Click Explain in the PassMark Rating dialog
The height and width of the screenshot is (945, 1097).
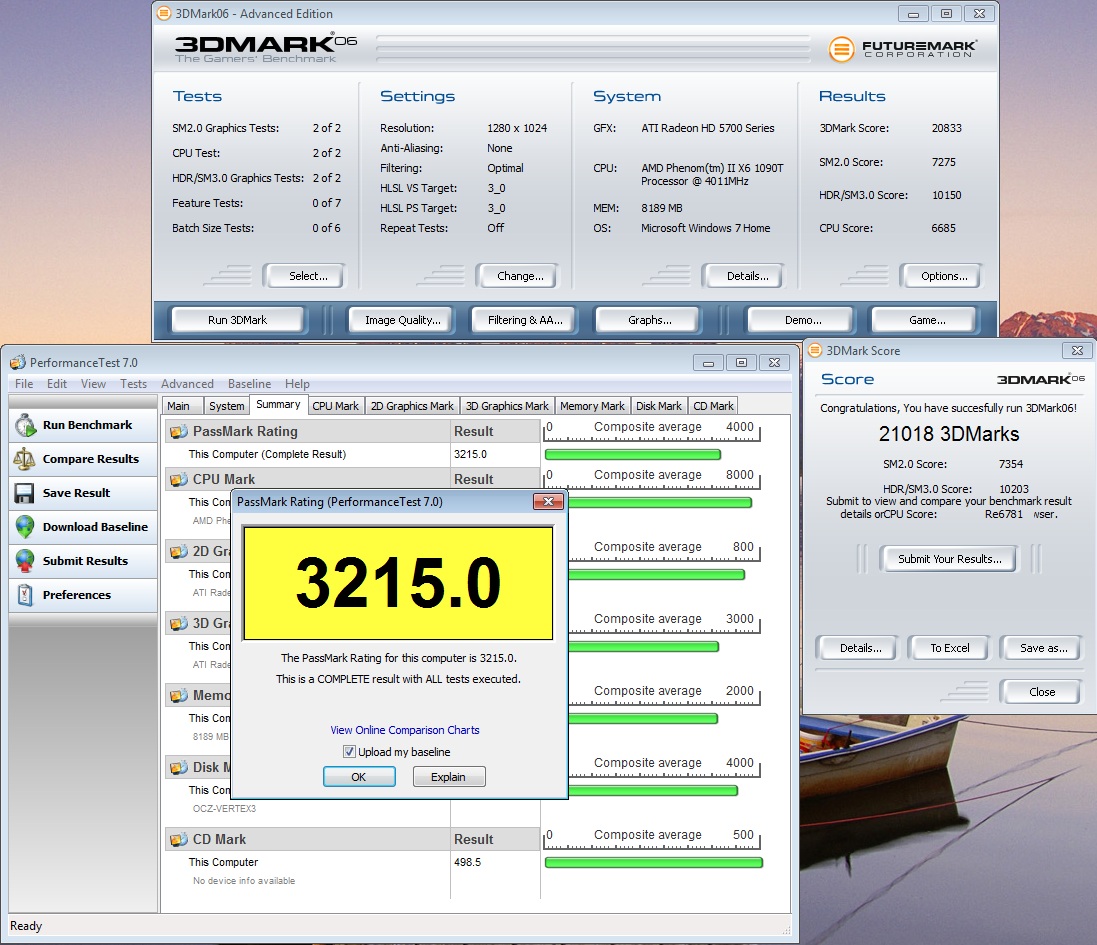pos(448,777)
